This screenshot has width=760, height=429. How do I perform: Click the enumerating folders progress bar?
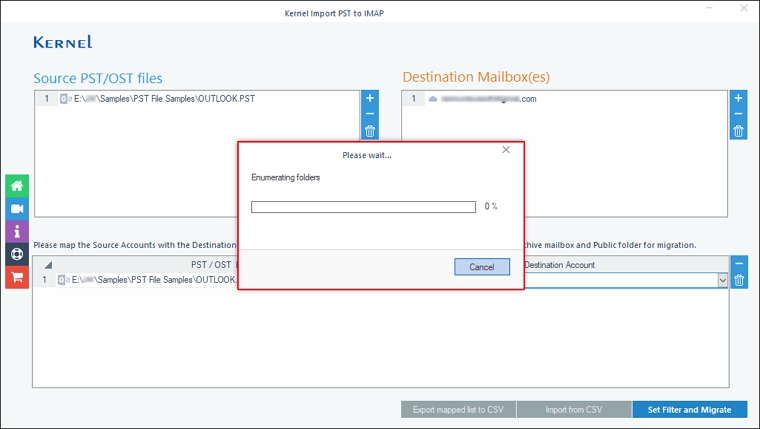(x=363, y=207)
